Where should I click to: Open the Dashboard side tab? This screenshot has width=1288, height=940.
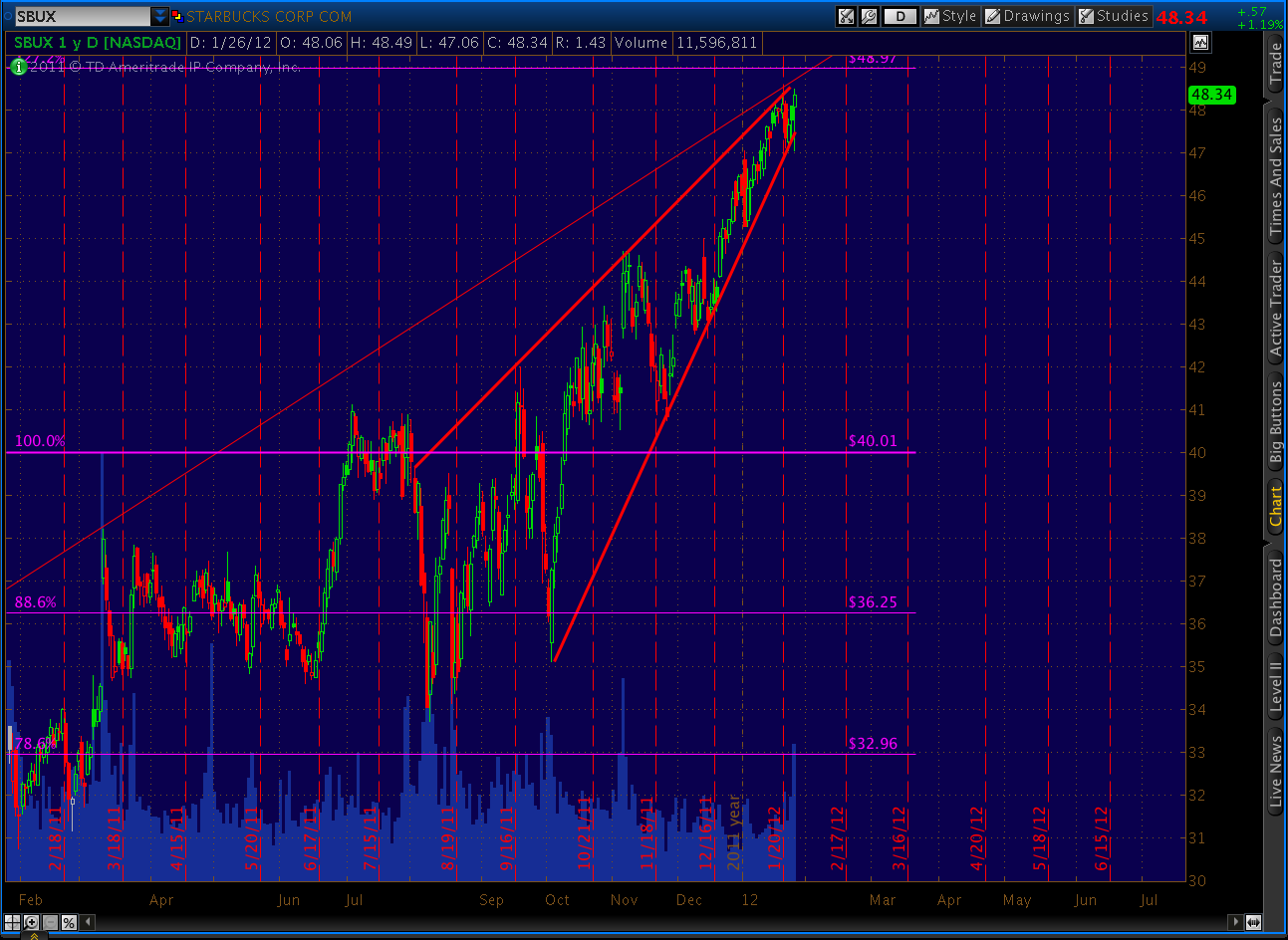[1275, 596]
